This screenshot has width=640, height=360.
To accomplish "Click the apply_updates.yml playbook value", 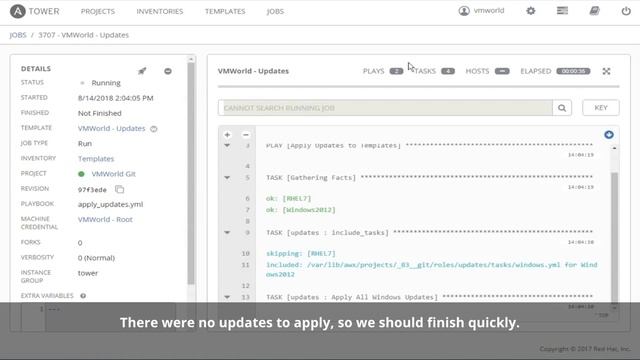I will 111,204.
